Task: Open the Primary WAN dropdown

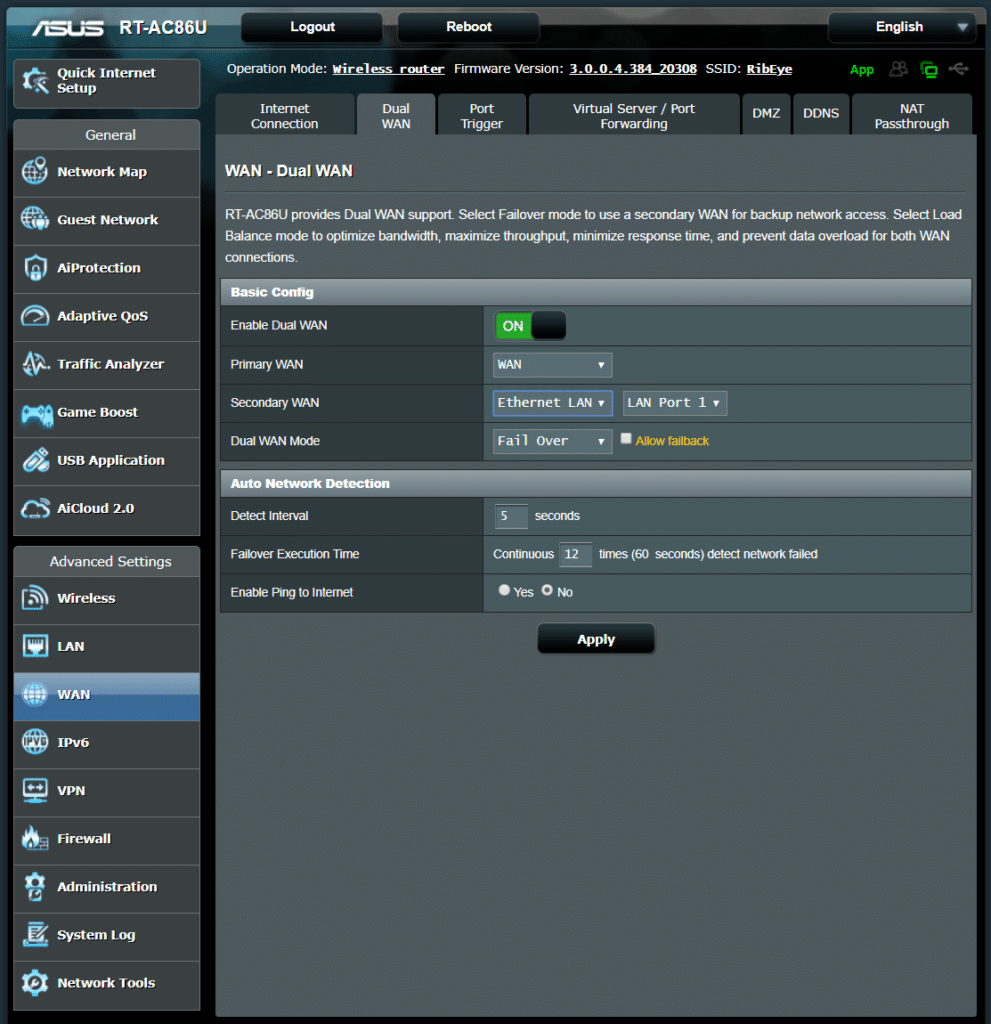Action: tap(552, 365)
